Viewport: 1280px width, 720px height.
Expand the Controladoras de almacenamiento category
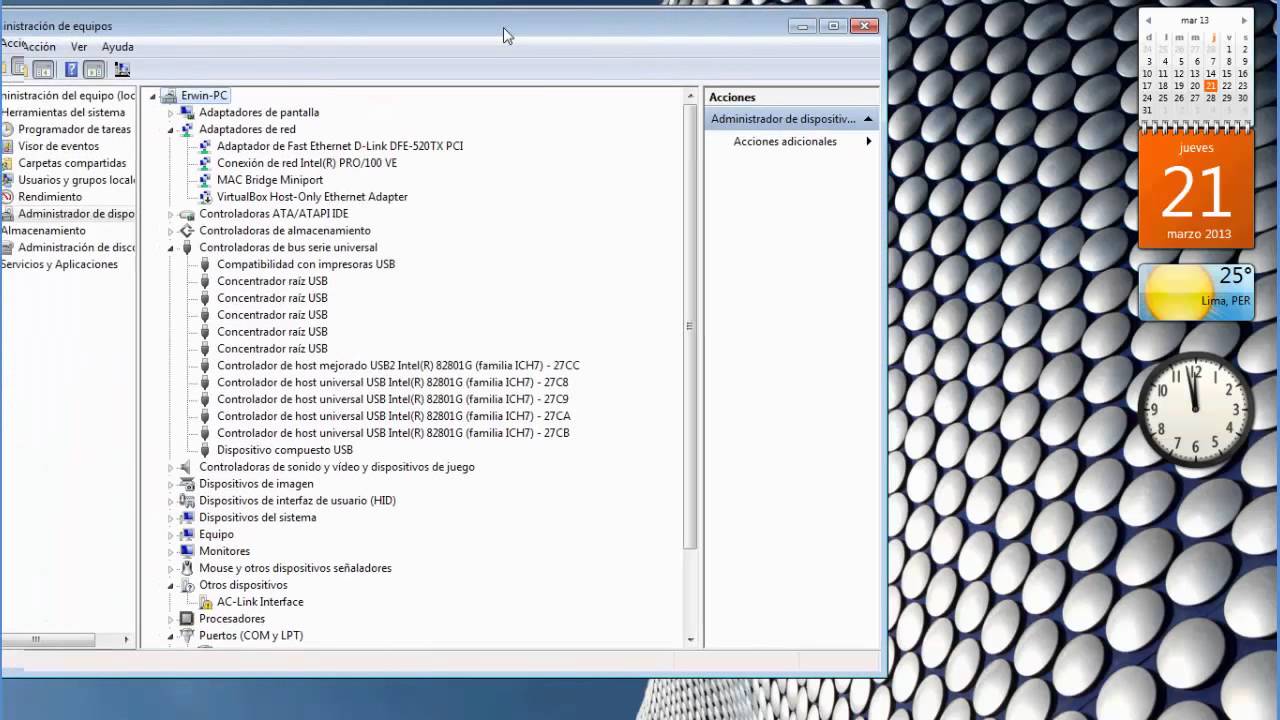(x=171, y=231)
